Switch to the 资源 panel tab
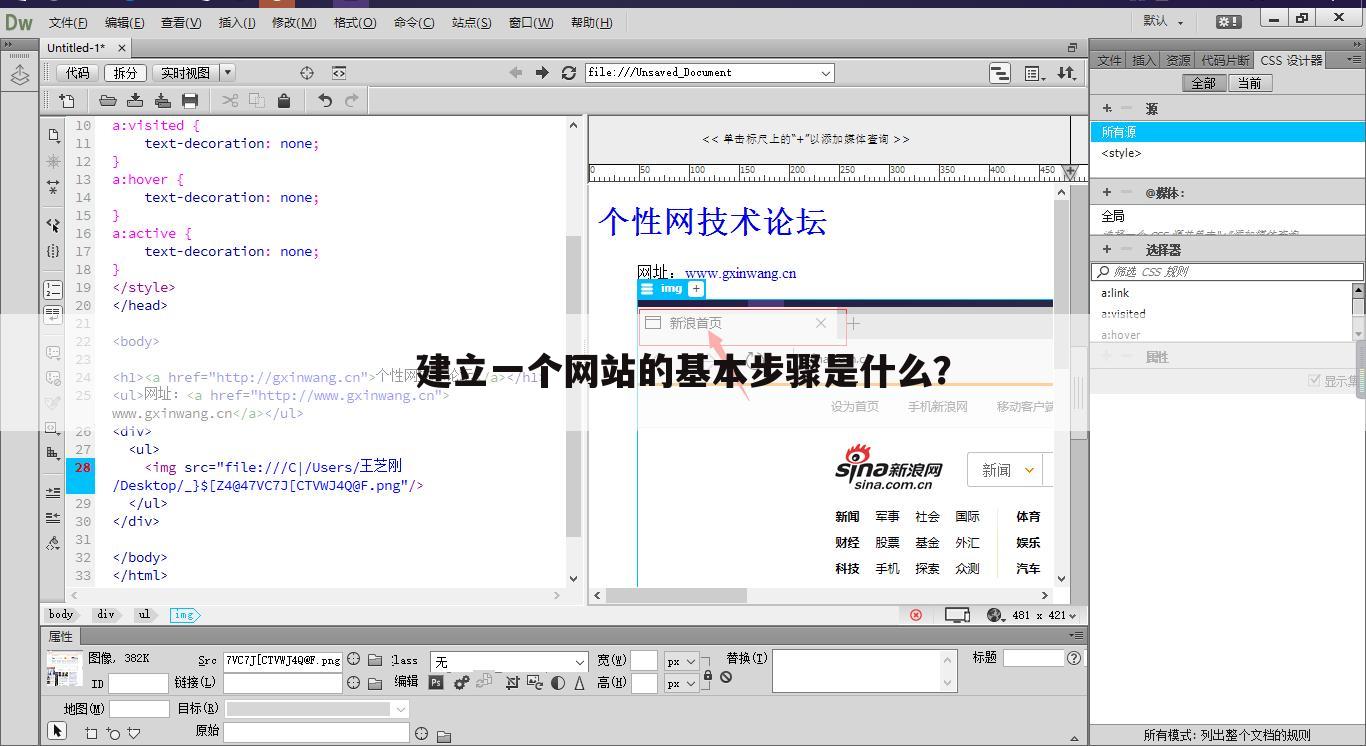The height and width of the screenshot is (746, 1366). coord(1178,61)
